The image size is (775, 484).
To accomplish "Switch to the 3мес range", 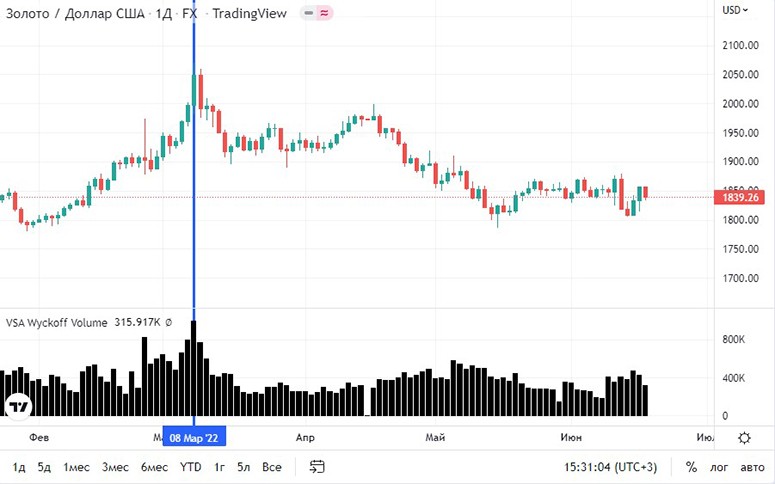I will (x=115, y=467).
